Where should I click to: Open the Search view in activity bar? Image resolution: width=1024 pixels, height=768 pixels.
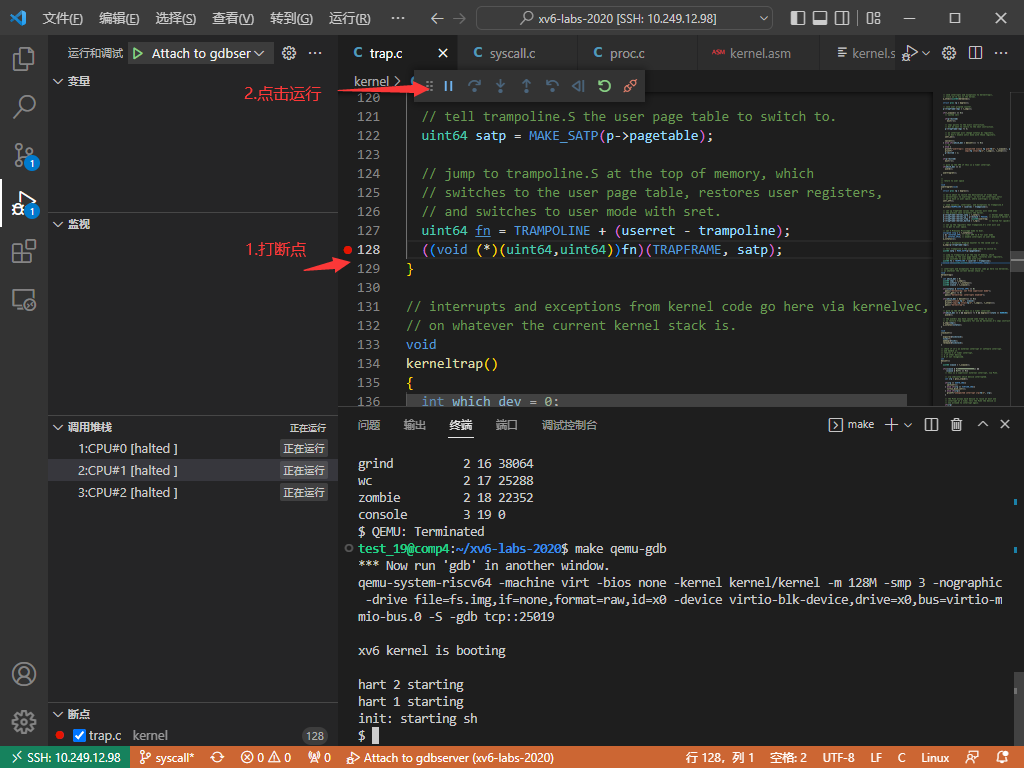coord(24,106)
